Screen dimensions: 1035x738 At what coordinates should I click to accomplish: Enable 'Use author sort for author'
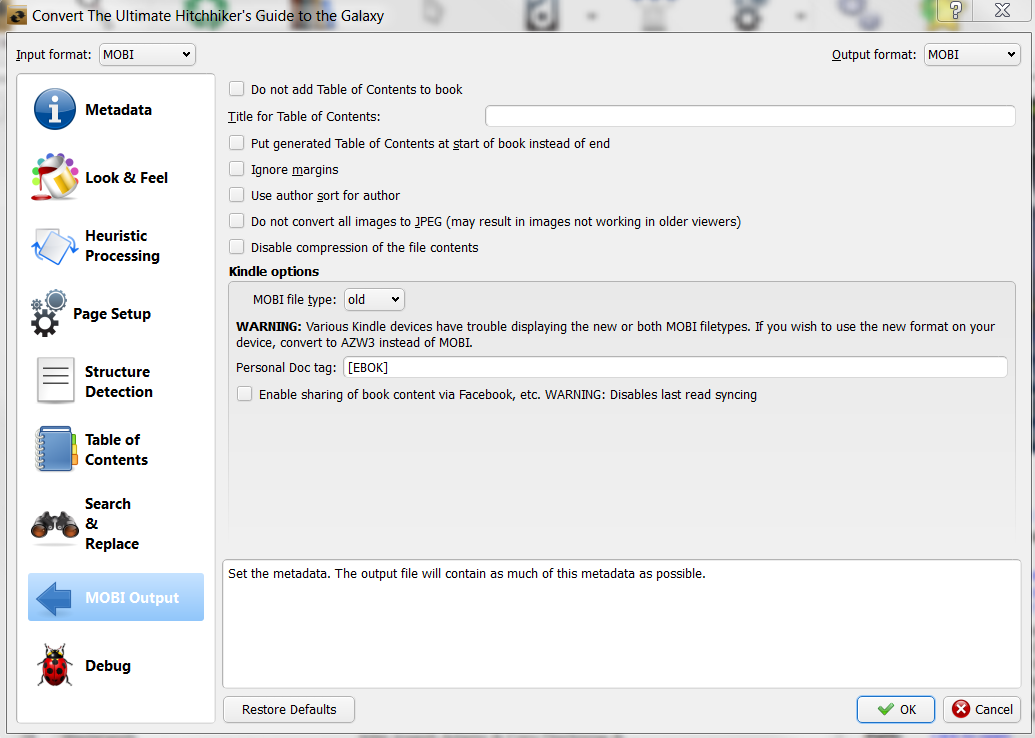coord(236,195)
